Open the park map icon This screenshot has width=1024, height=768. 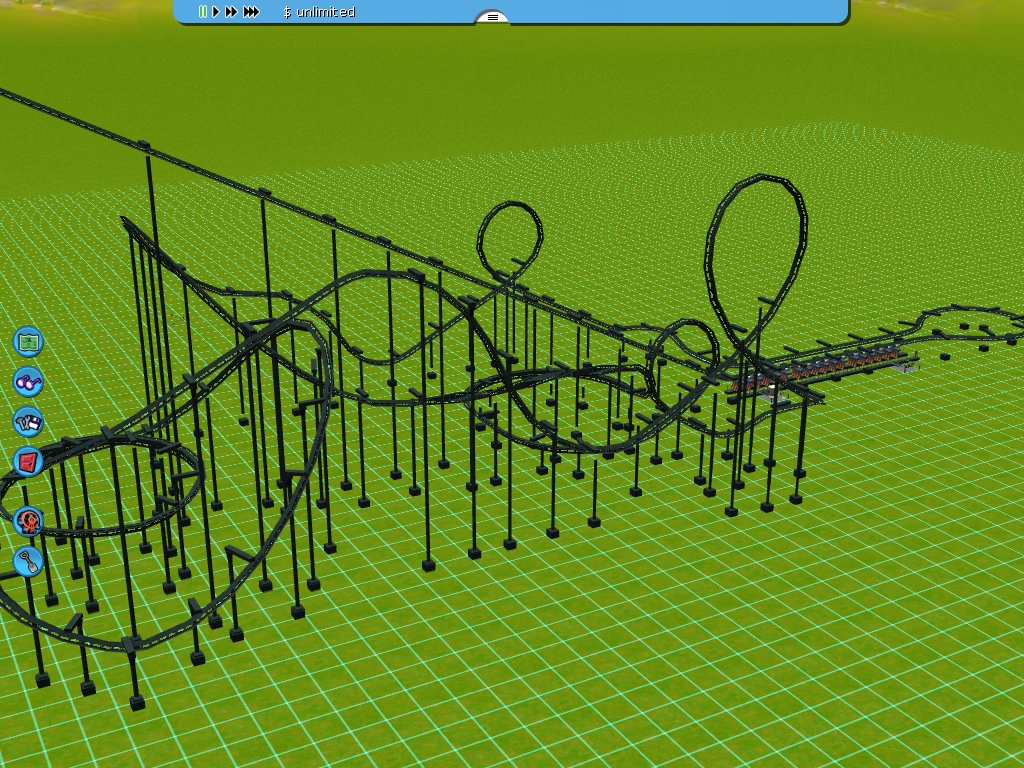28,342
